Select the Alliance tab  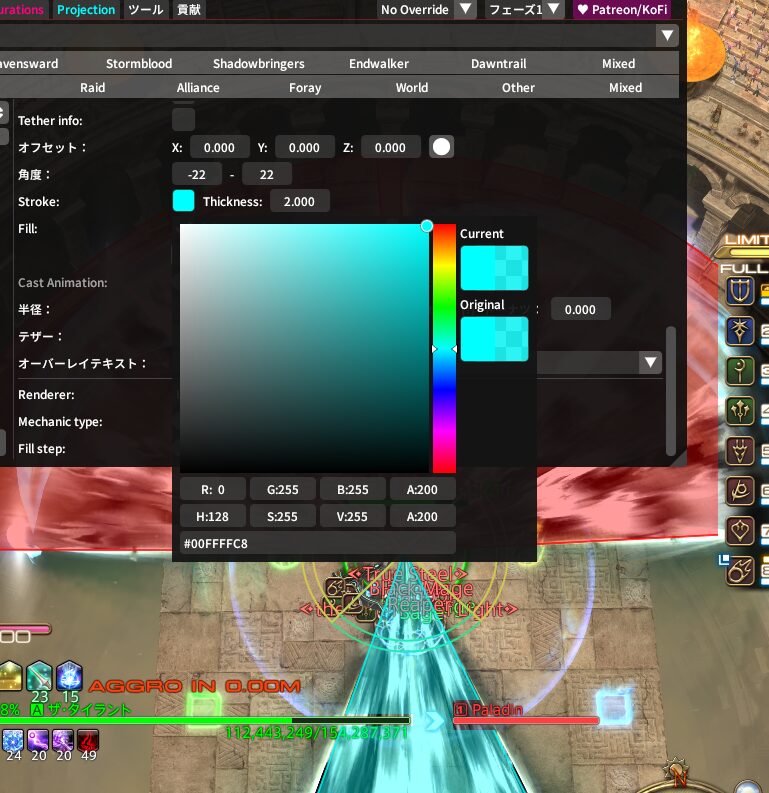click(198, 87)
